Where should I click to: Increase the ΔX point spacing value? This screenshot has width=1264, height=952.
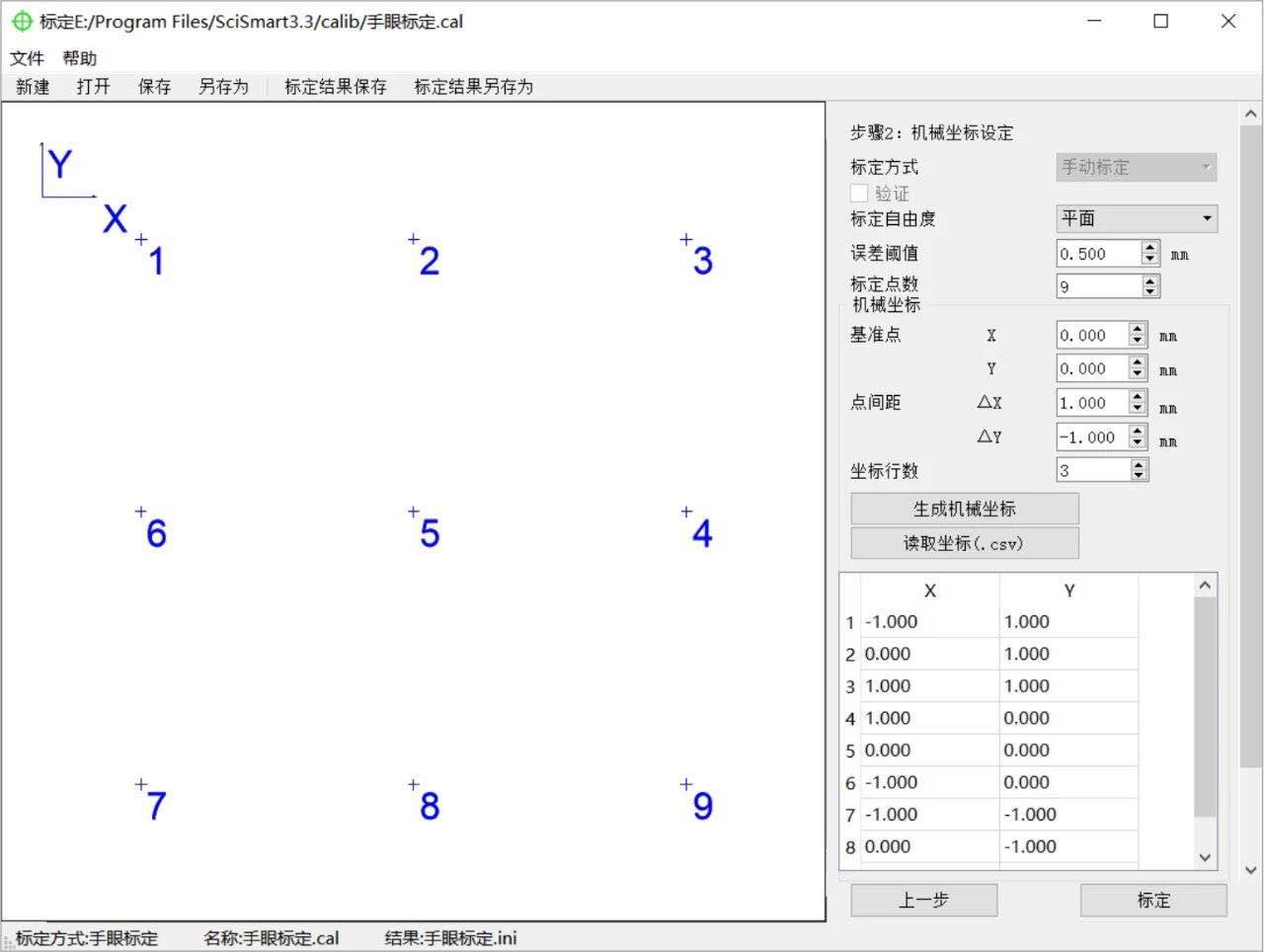click(1138, 397)
